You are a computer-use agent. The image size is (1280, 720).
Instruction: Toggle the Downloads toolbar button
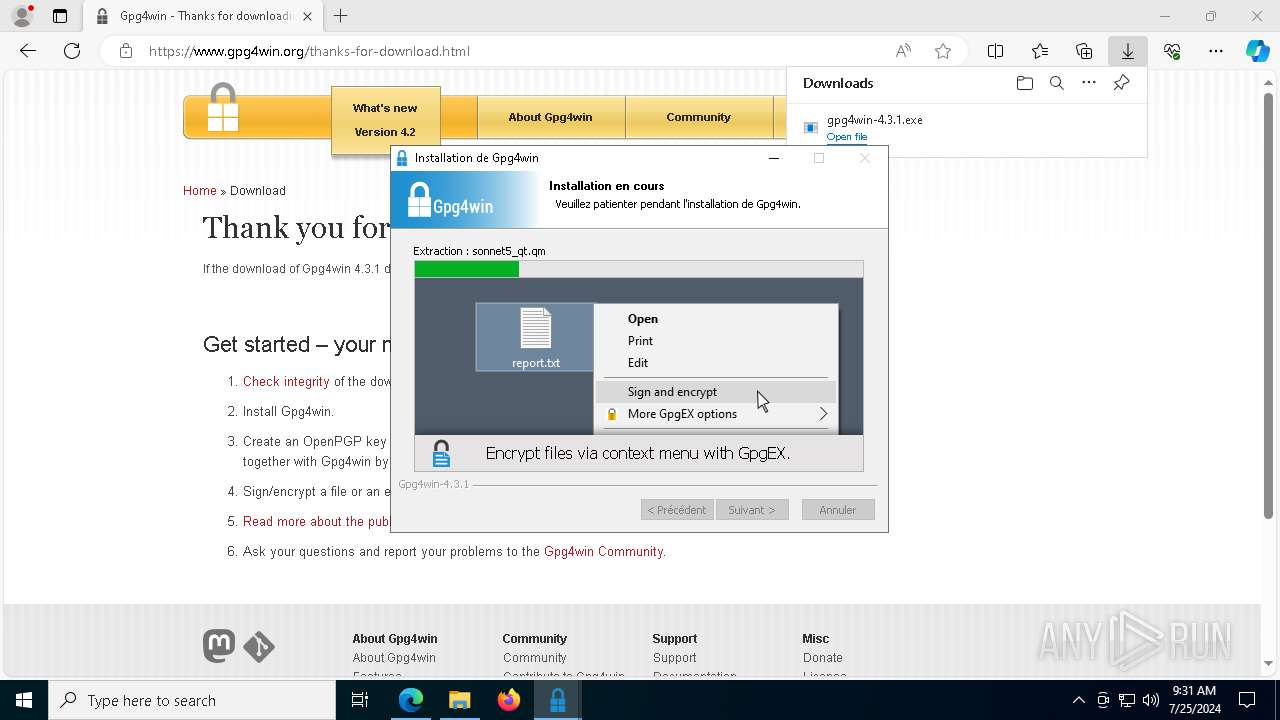pyautogui.click(x=1128, y=51)
